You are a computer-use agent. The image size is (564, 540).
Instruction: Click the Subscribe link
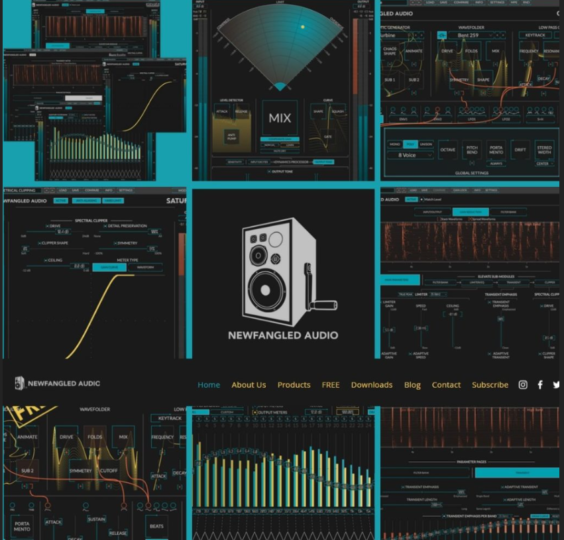click(x=490, y=385)
